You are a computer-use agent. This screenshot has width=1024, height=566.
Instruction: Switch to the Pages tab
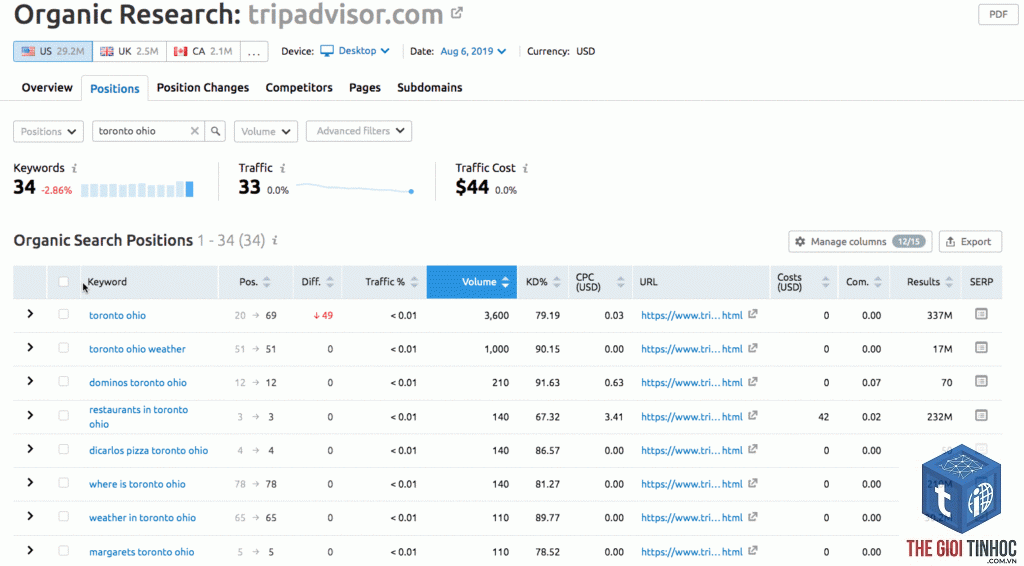coord(364,87)
